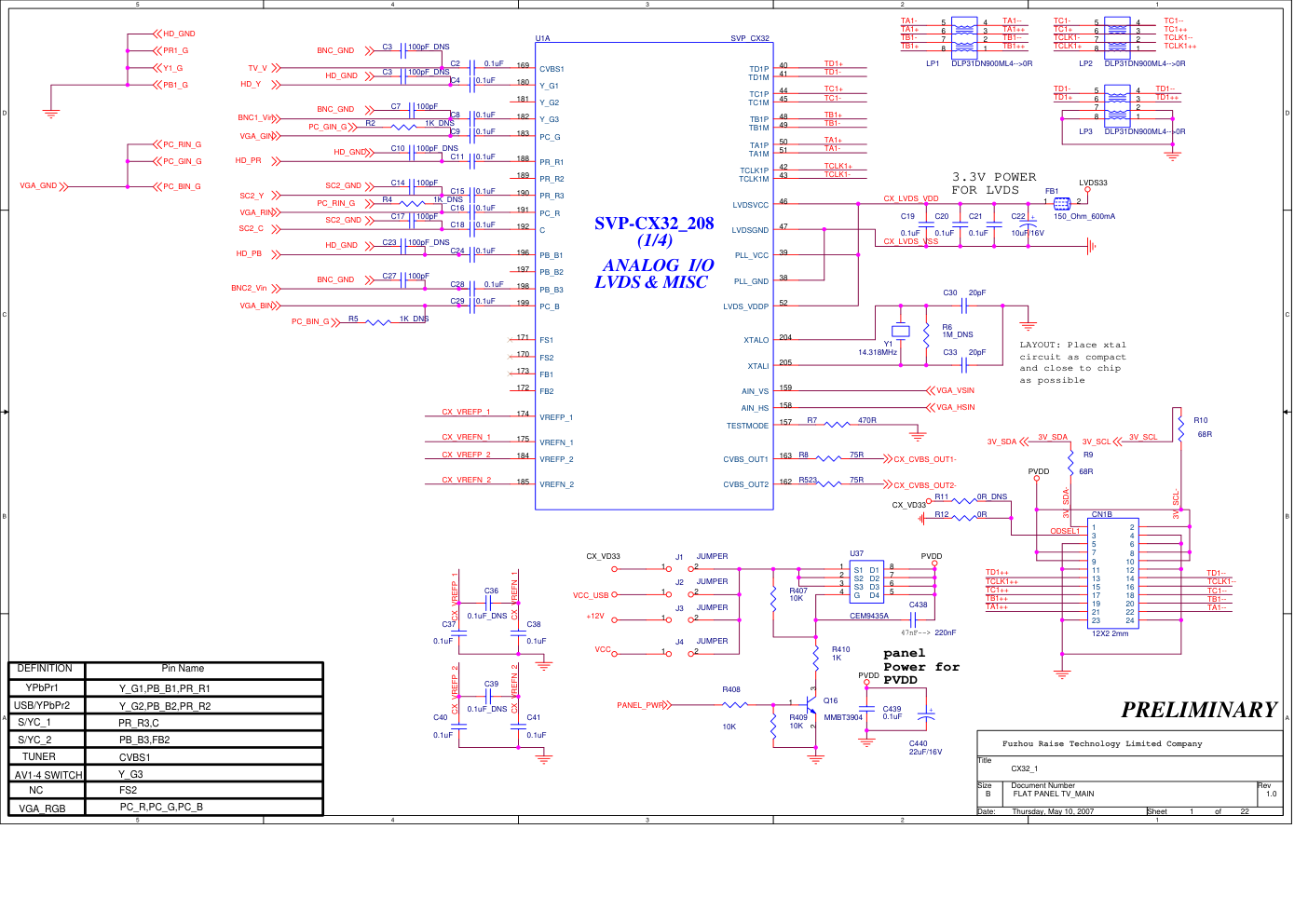Click the U37 CEM9435A MOSFET package
Screen dimensions: 1308x924
click(866, 580)
